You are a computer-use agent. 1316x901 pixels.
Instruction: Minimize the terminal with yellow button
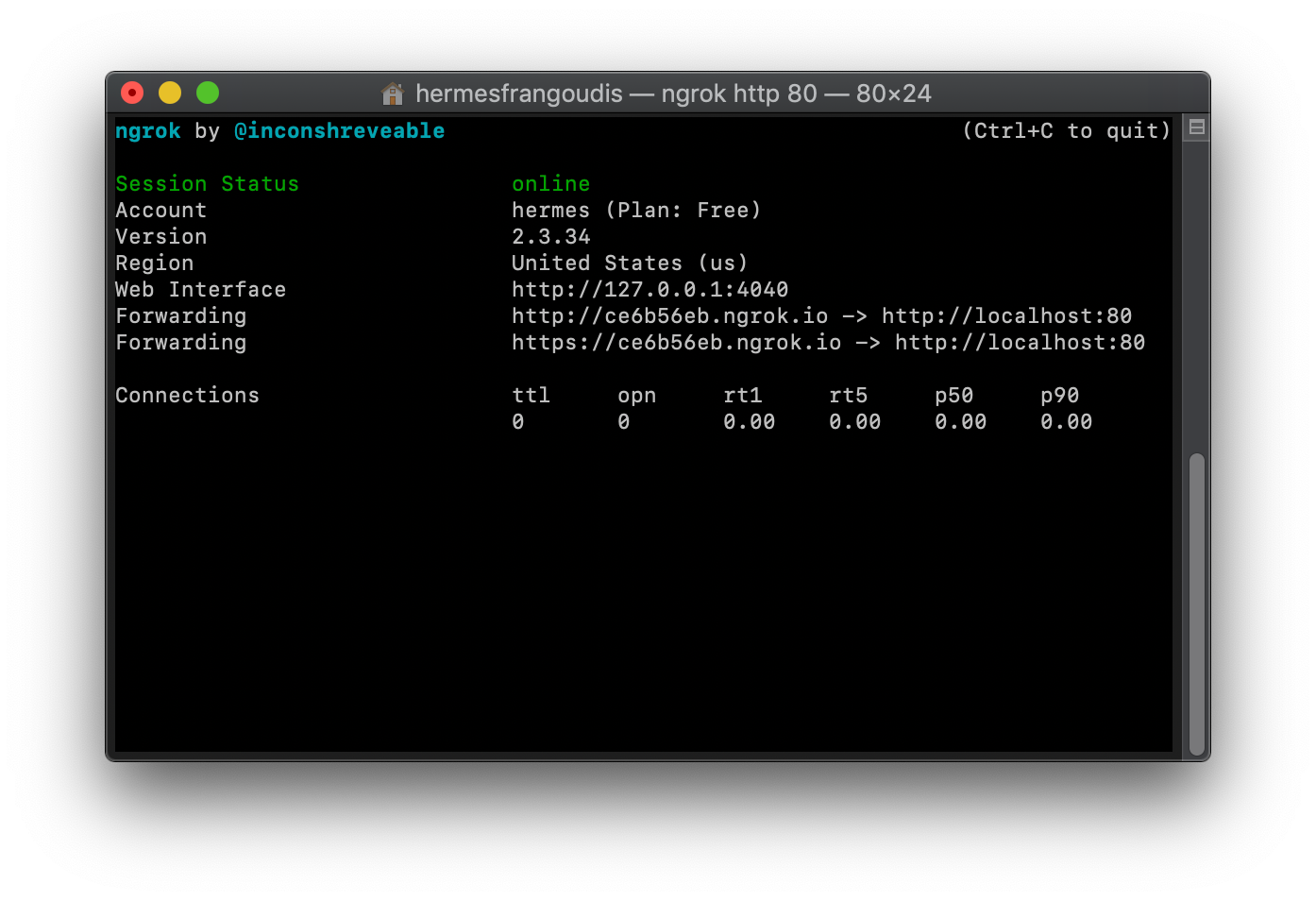point(170,93)
